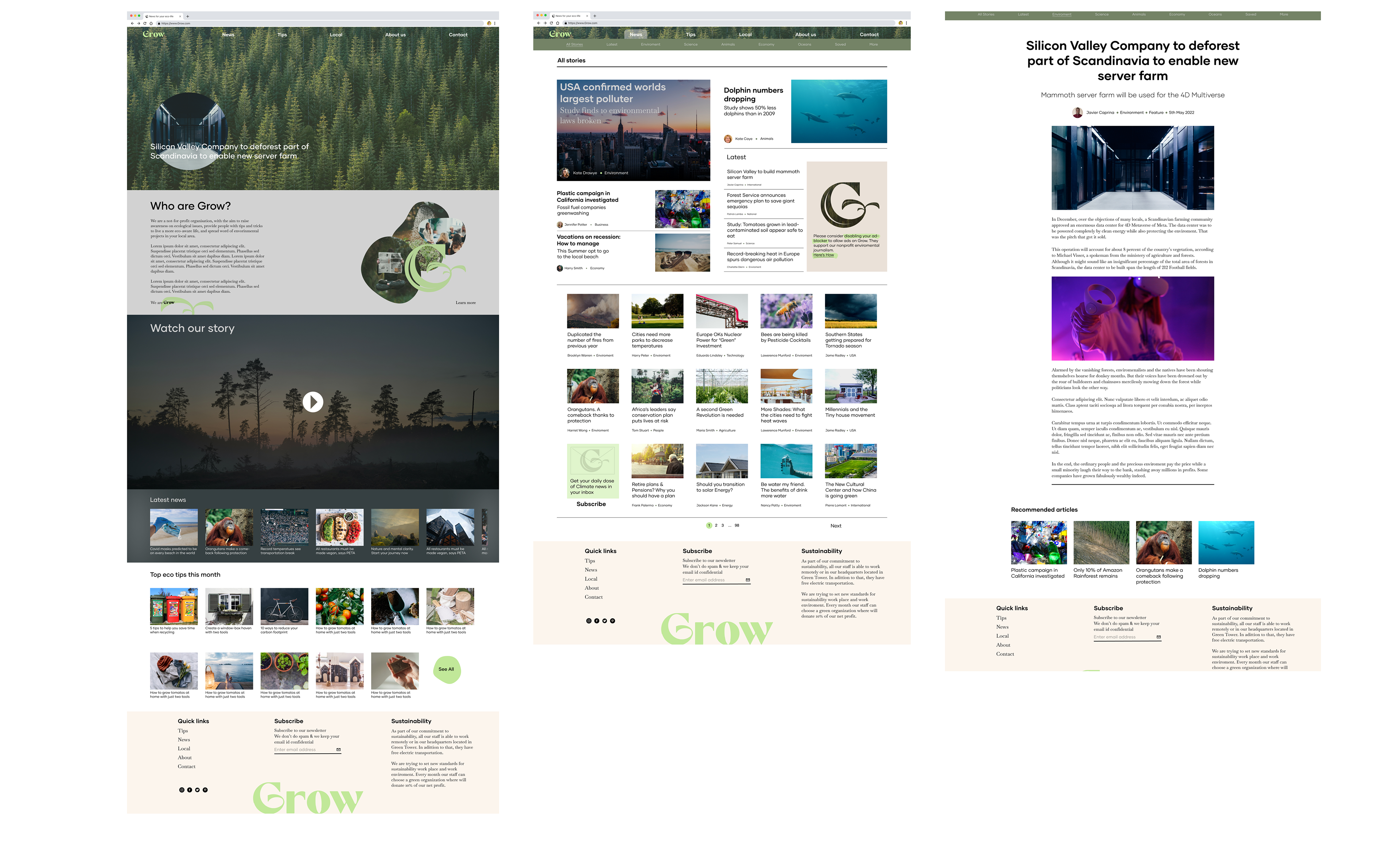Click back arrow in the left browser
1400x843 pixels.
132,23
